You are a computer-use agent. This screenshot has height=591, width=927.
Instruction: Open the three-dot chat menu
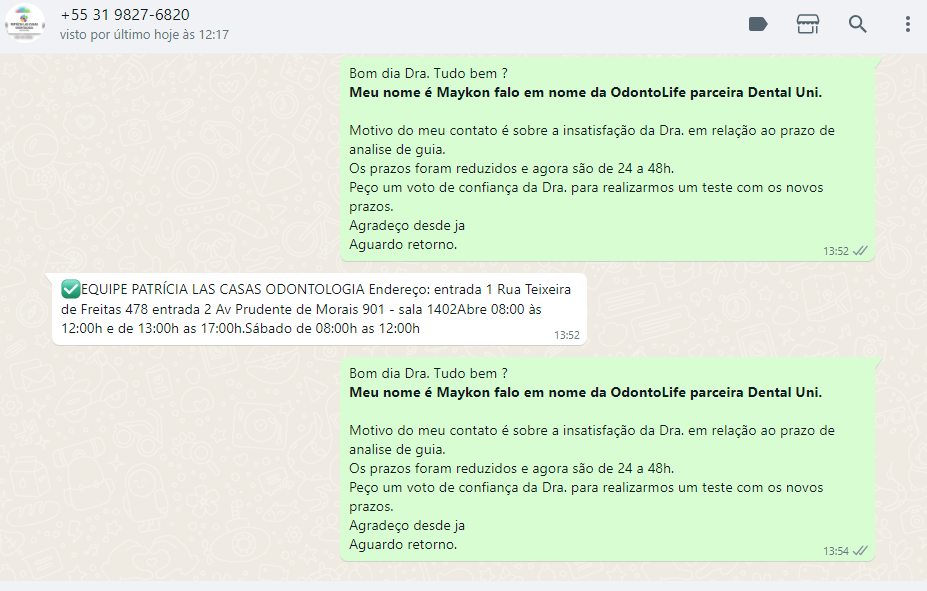(x=907, y=24)
